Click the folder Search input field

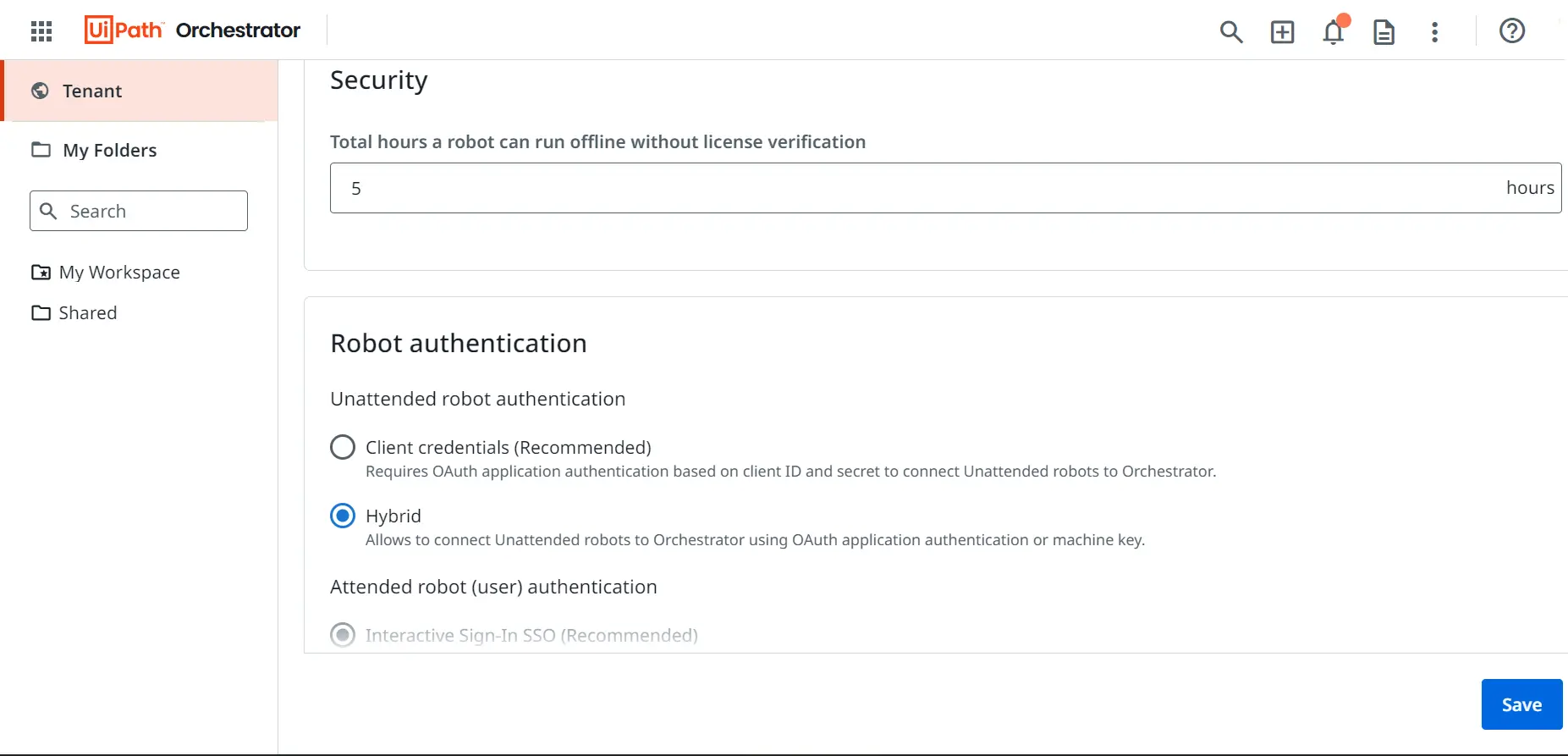coord(139,211)
